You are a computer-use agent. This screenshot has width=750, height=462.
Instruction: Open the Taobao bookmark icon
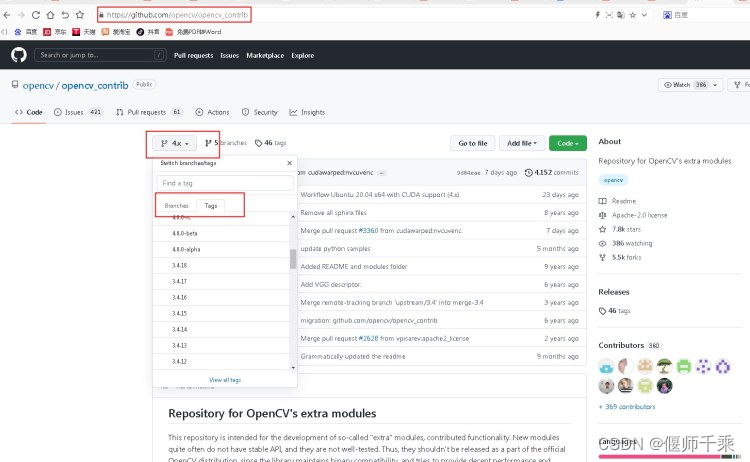[x=105, y=32]
